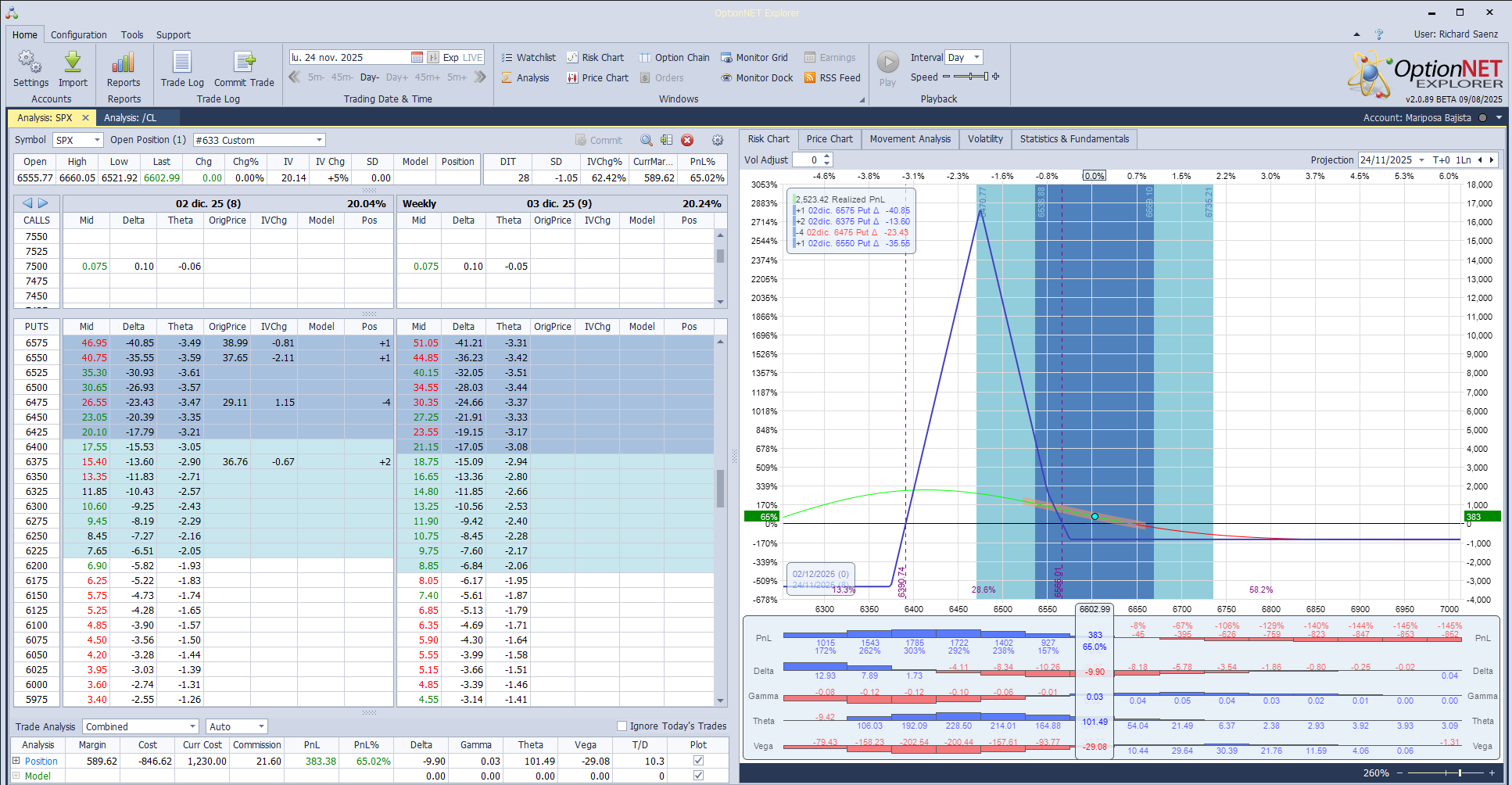The height and width of the screenshot is (785, 1512).
Task: Switch to the Volatility tab
Action: coord(985,139)
